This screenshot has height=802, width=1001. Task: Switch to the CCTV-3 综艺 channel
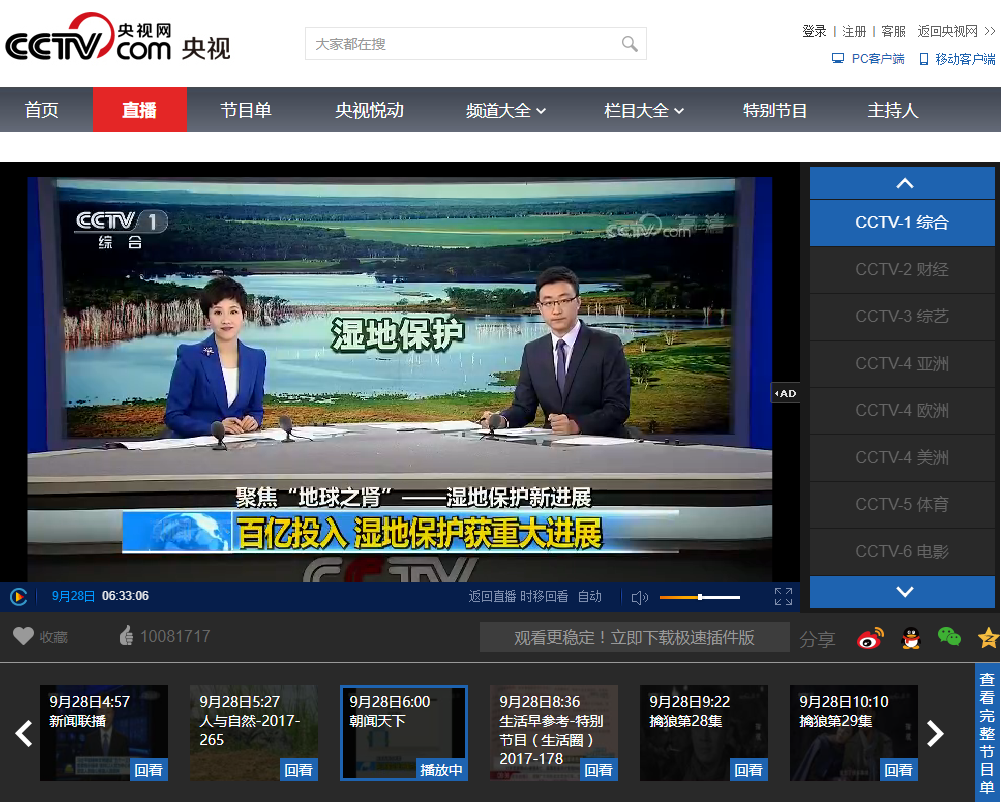tap(902, 317)
